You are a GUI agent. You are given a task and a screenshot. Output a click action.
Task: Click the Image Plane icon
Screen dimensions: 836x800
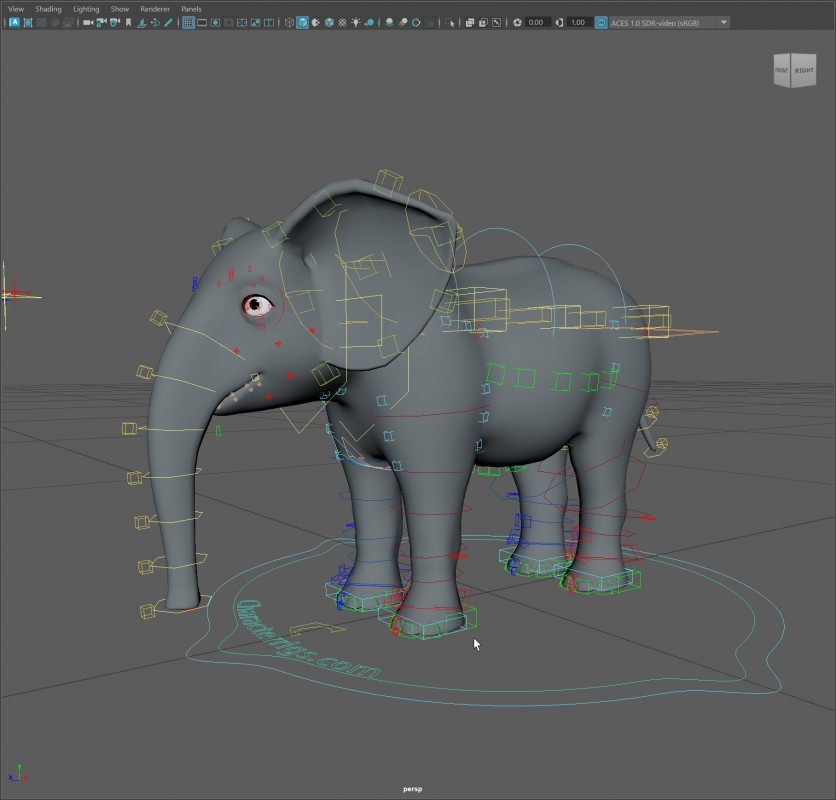click(142, 22)
